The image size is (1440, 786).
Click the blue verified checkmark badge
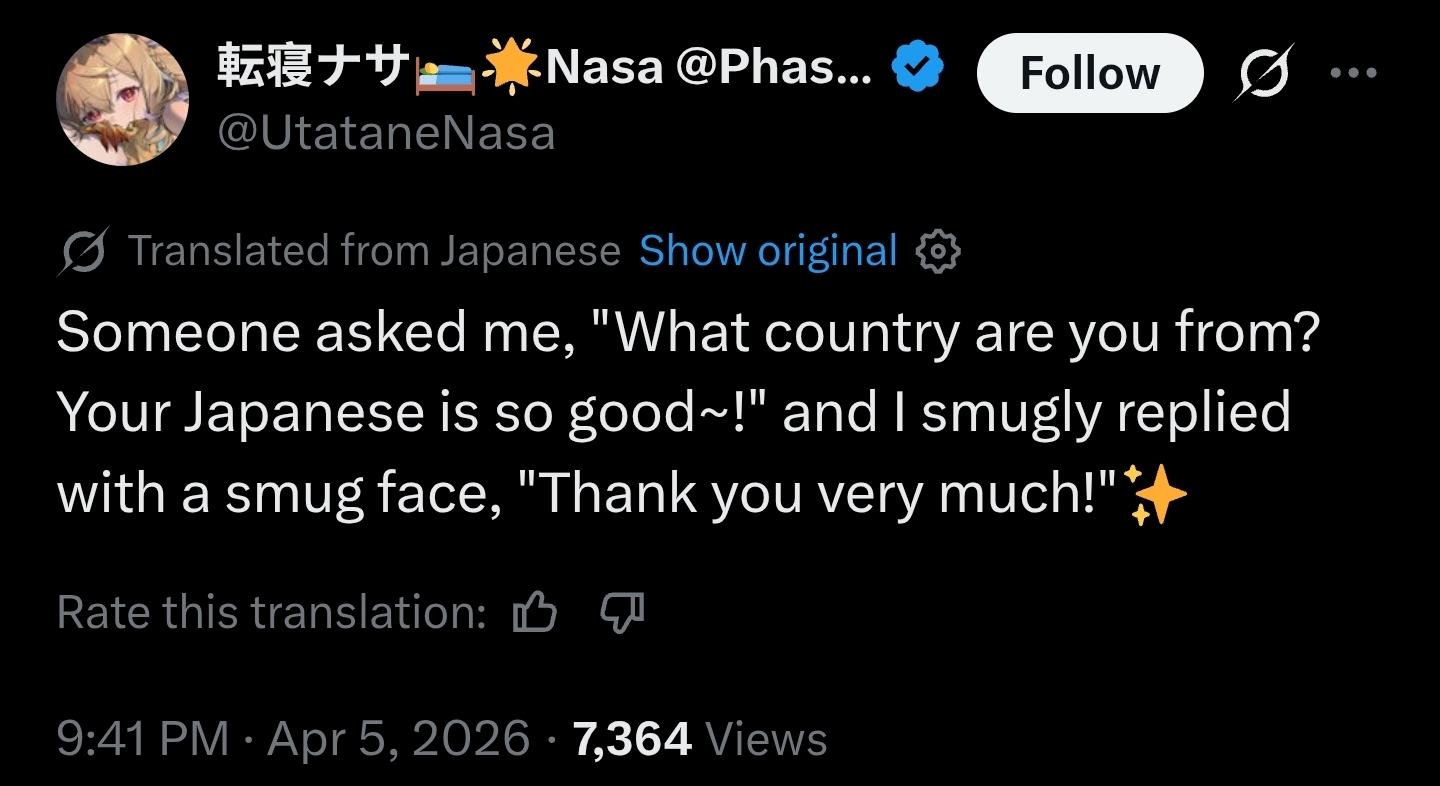coord(919,69)
